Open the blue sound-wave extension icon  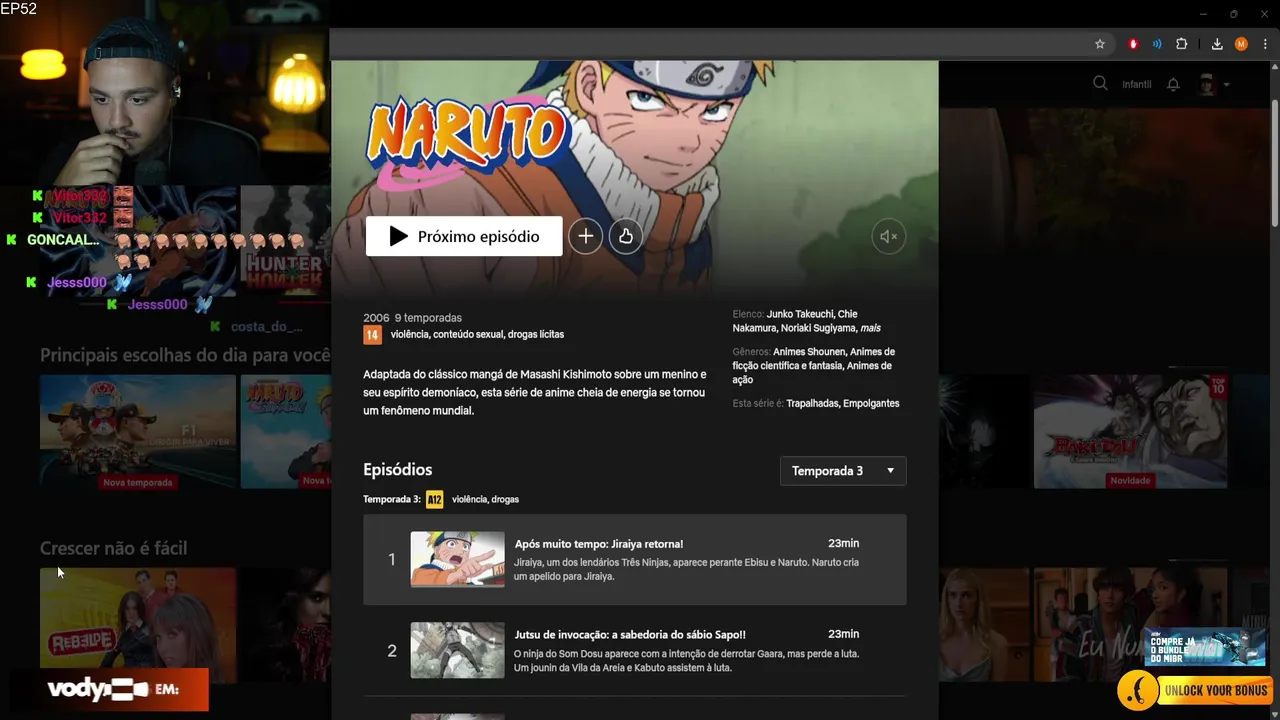coord(1157,44)
